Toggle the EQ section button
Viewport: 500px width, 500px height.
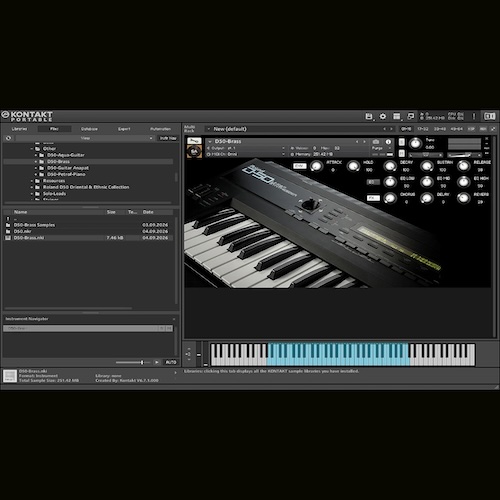click(x=373, y=182)
